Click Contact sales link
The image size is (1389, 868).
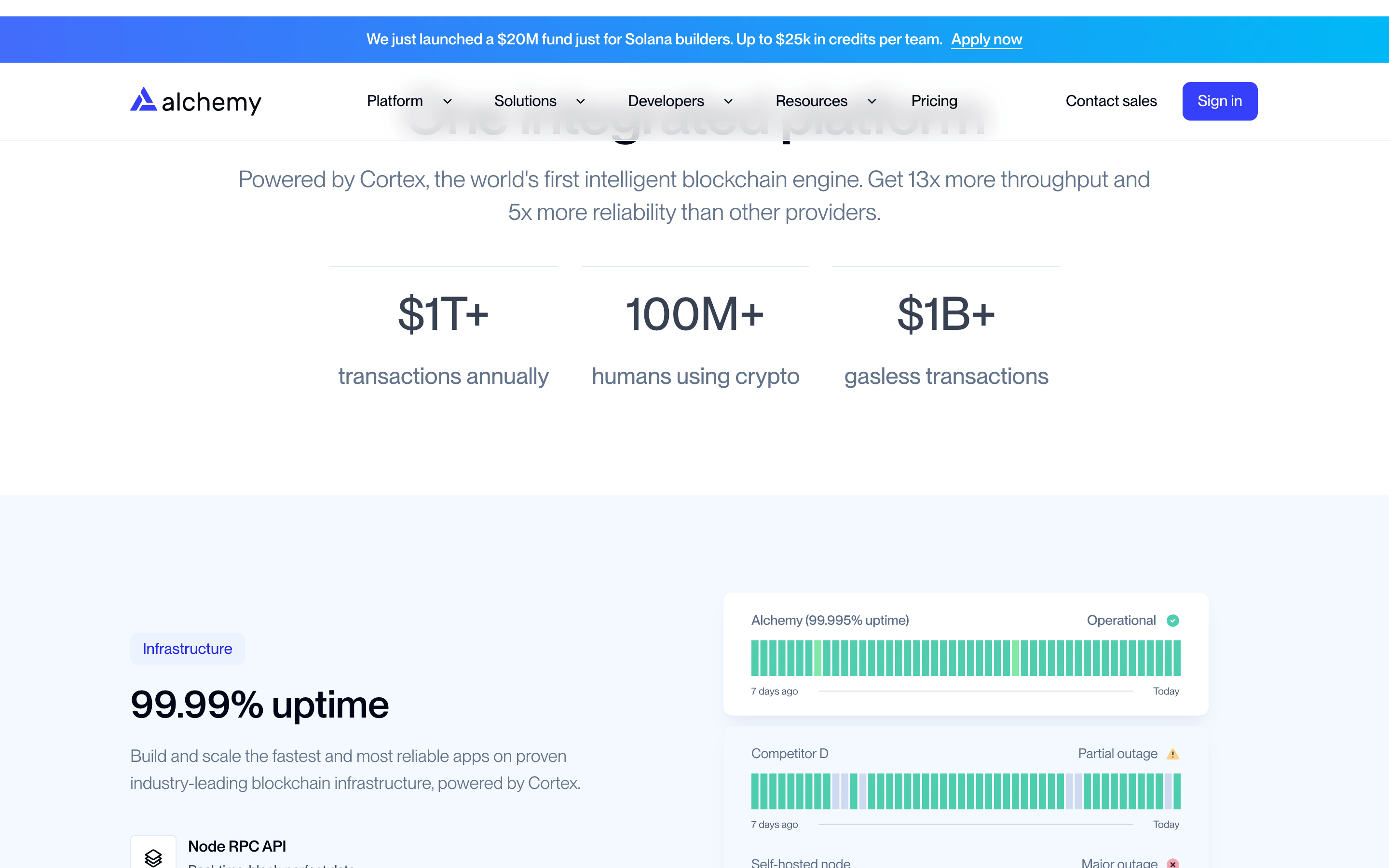[1111, 101]
